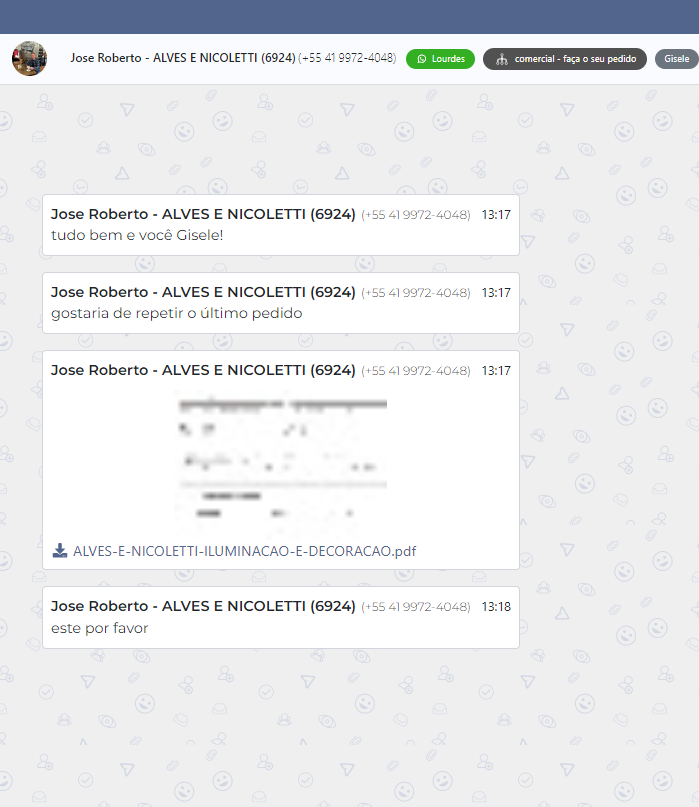Image resolution: width=699 pixels, height=807 pixels.
Task: Click the contact name in the chat header
Action: pos(182,58)
